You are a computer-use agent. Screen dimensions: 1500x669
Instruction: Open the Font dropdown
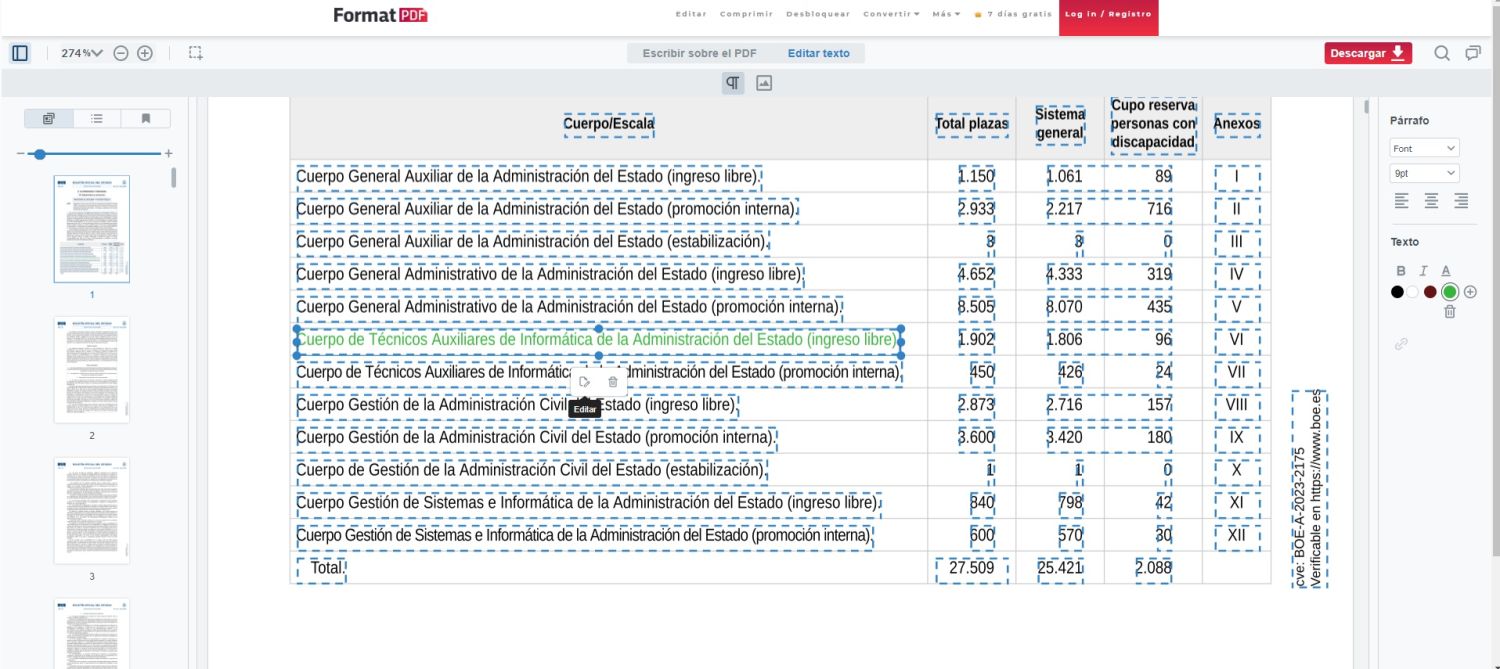pos(1423,147)
